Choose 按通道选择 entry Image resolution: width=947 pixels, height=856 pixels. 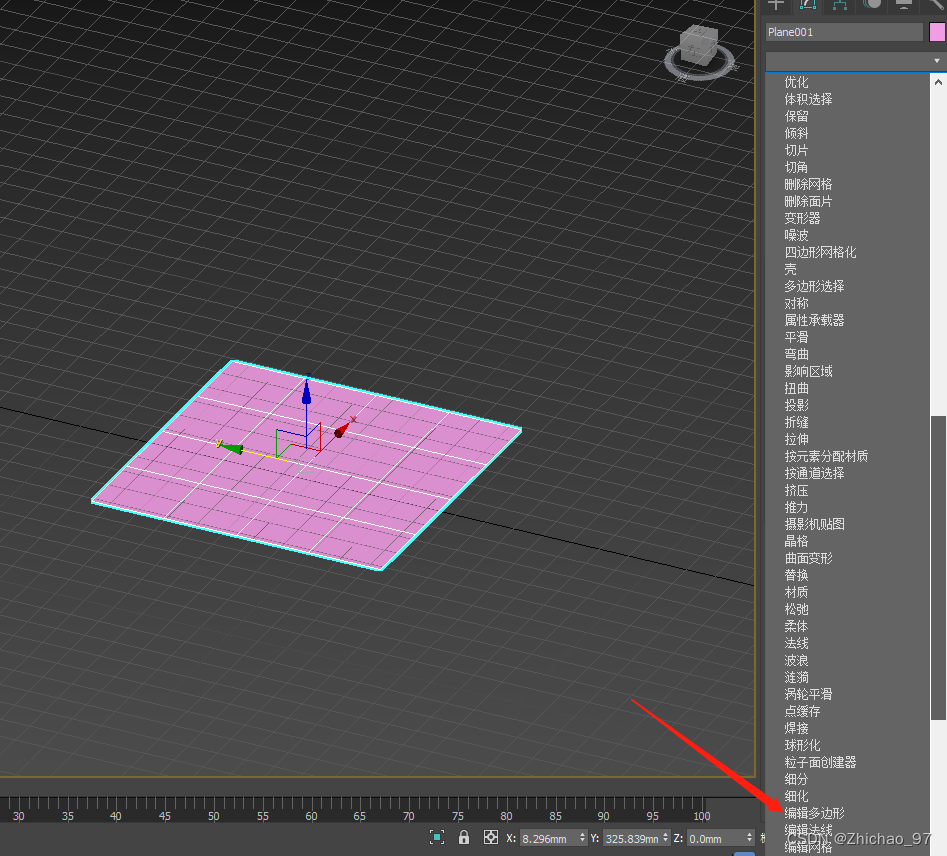coord(814,473)
